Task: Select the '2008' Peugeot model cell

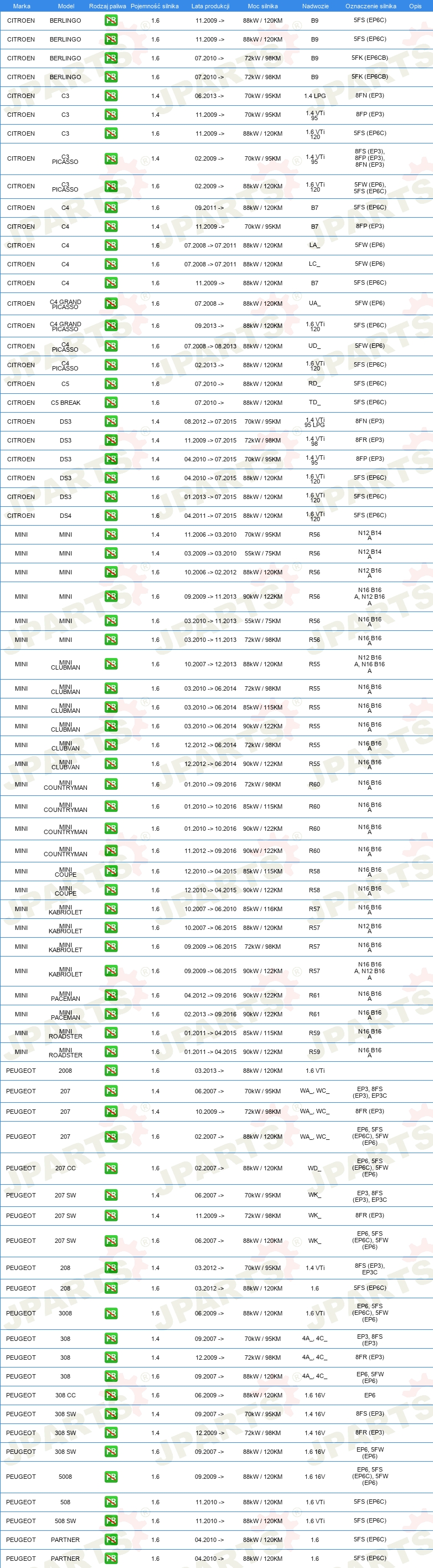Action: tap(66, 1071)
